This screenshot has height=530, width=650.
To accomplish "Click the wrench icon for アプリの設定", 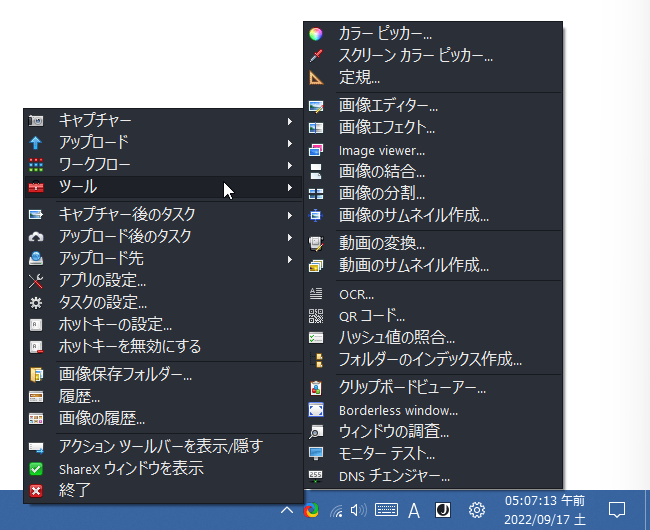I will coord(36,281).
